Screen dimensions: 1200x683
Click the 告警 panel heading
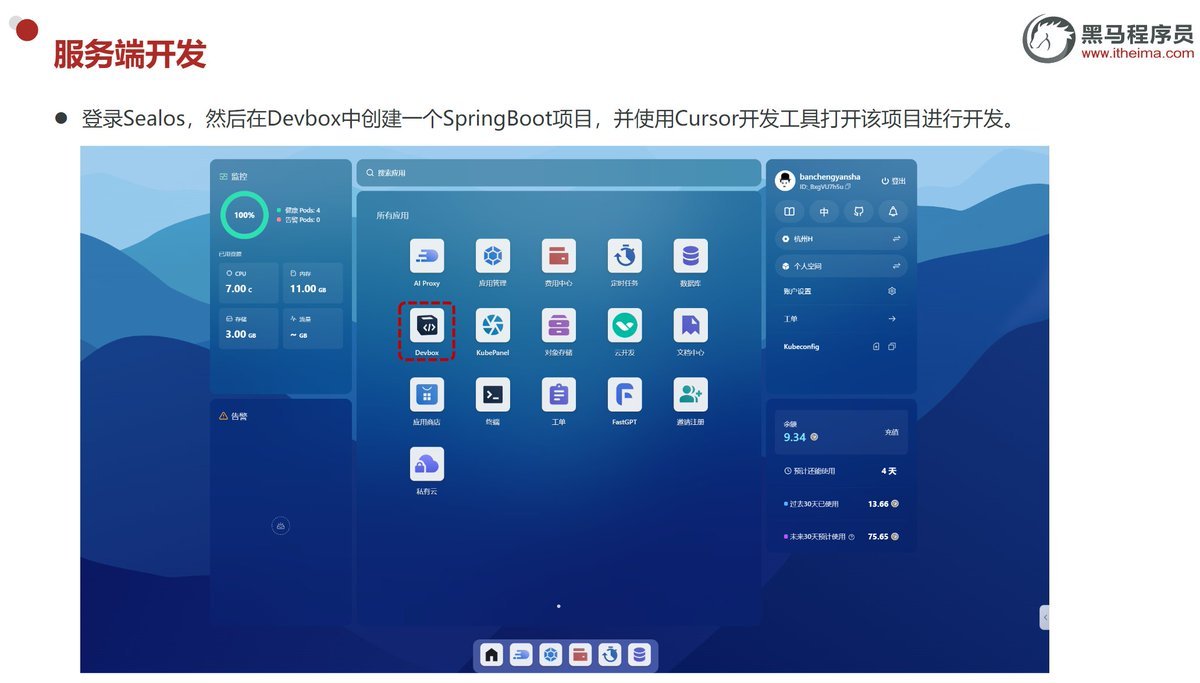(x=239, y=416)
